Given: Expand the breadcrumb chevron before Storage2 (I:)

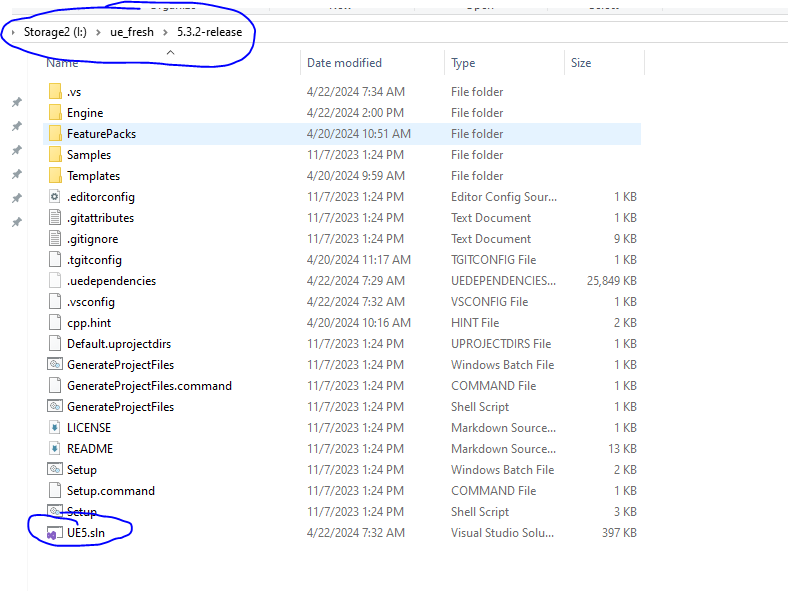Looking at the screenshot, I should (x=13, y=32).
